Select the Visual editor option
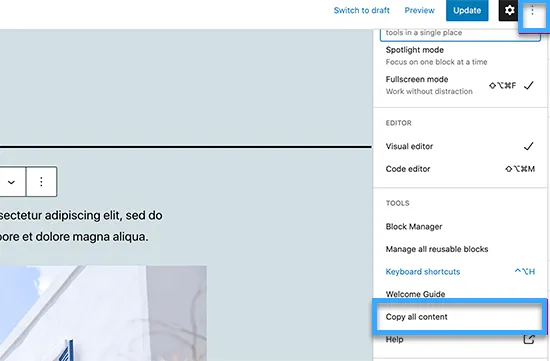550x361 pixels. 460,146
